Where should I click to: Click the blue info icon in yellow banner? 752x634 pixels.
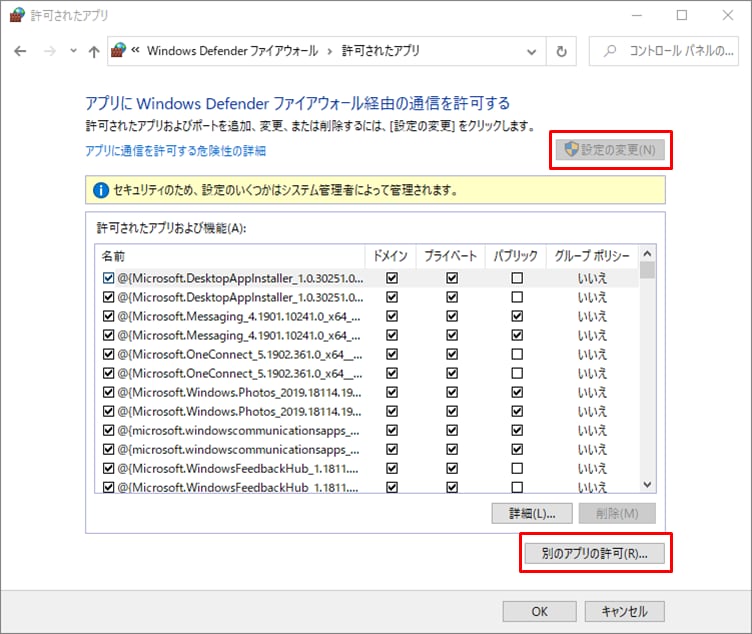101,190
